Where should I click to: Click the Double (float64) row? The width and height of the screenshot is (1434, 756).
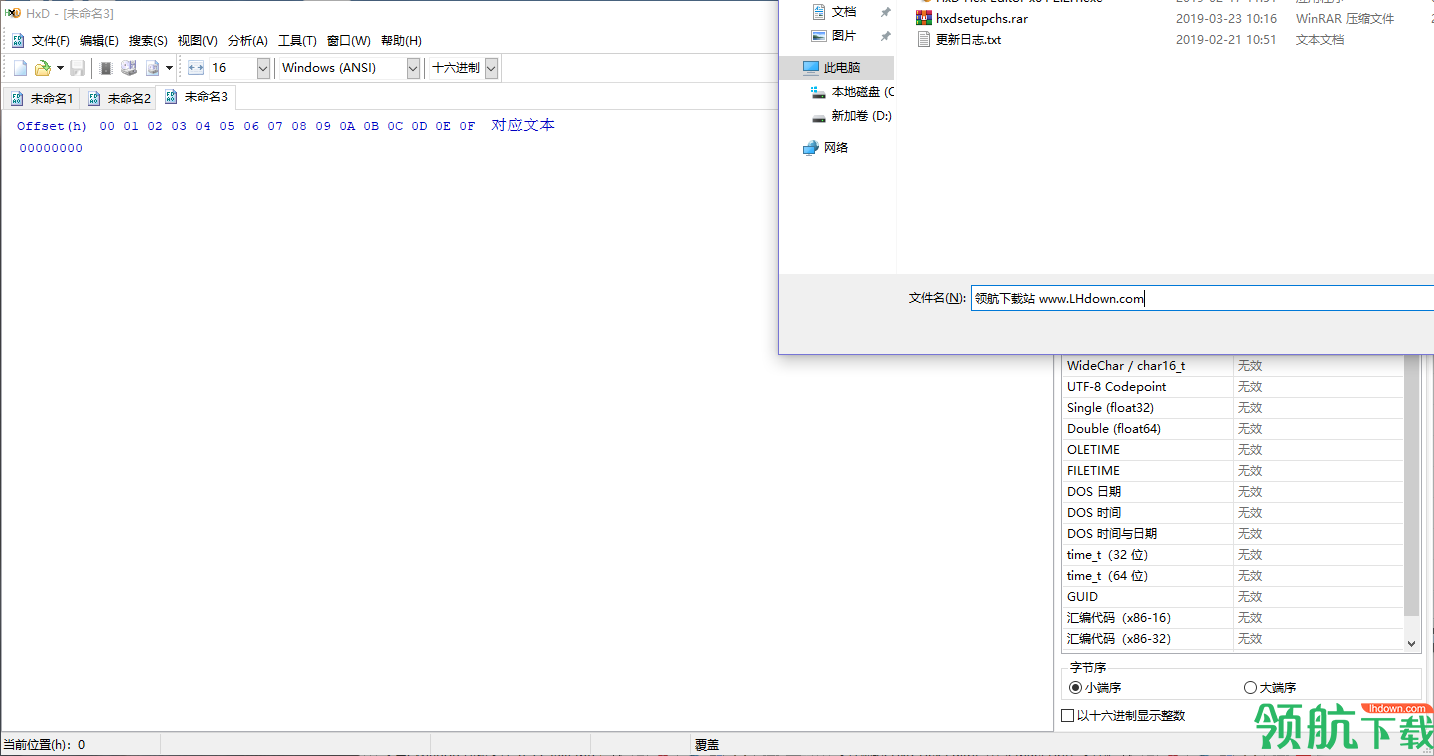click(x=1232, y=429)
